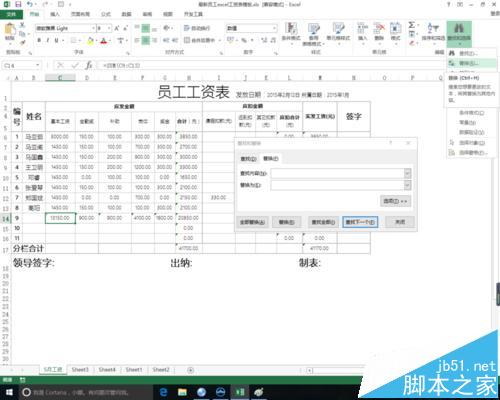The image size is (500, 400).
Task: Select the Replace entry in dropdown menu
Action: click(471, 63)
